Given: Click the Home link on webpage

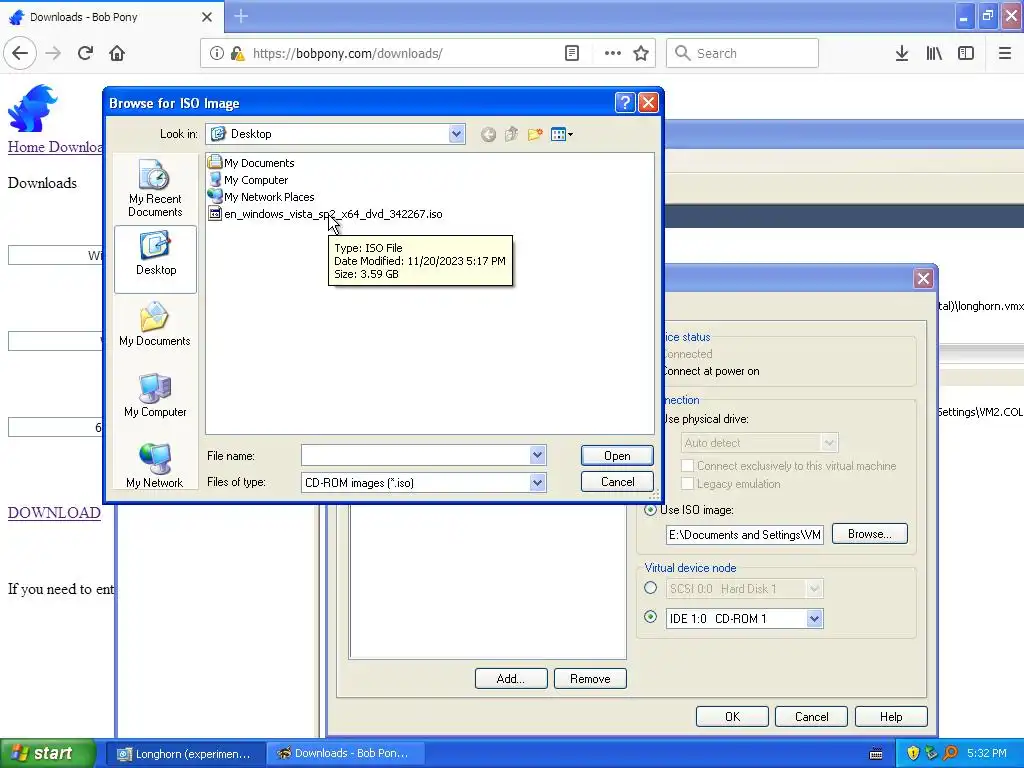Looking at the screenshot, I should click(26, 147).
